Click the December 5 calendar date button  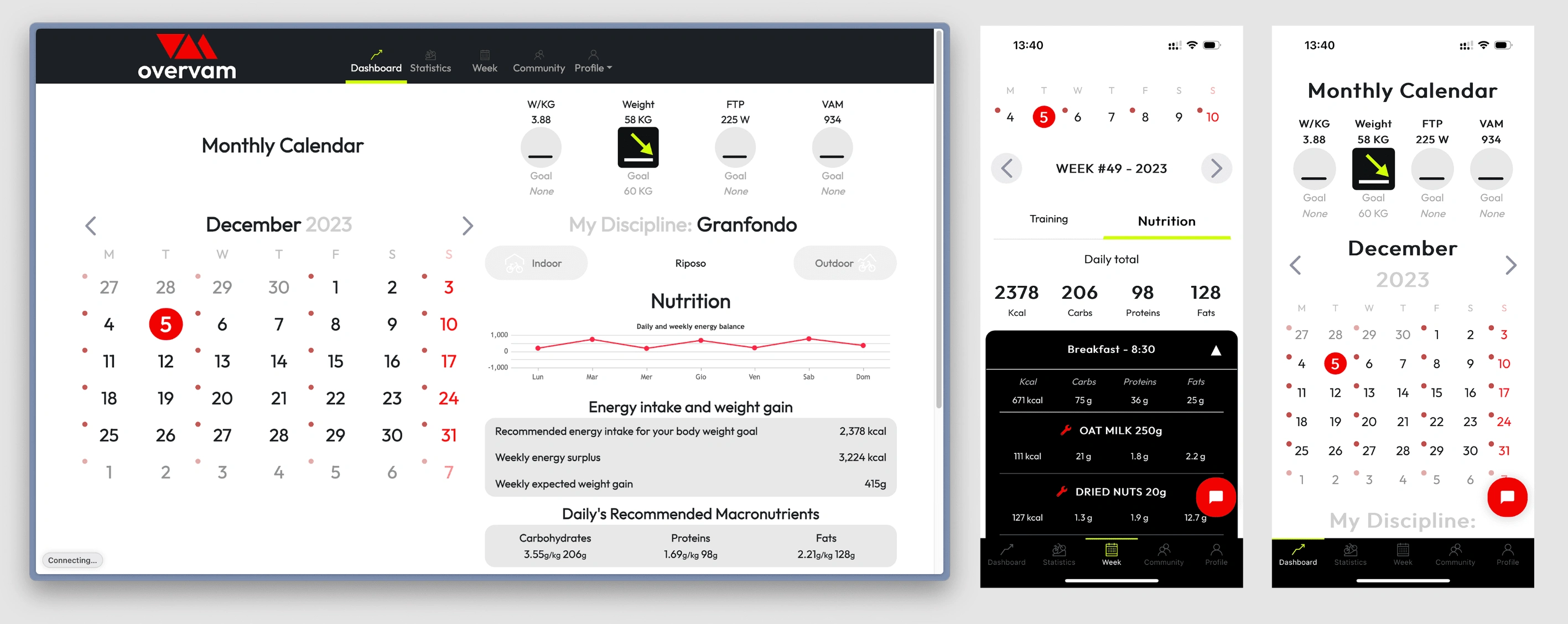click(164, 324)
